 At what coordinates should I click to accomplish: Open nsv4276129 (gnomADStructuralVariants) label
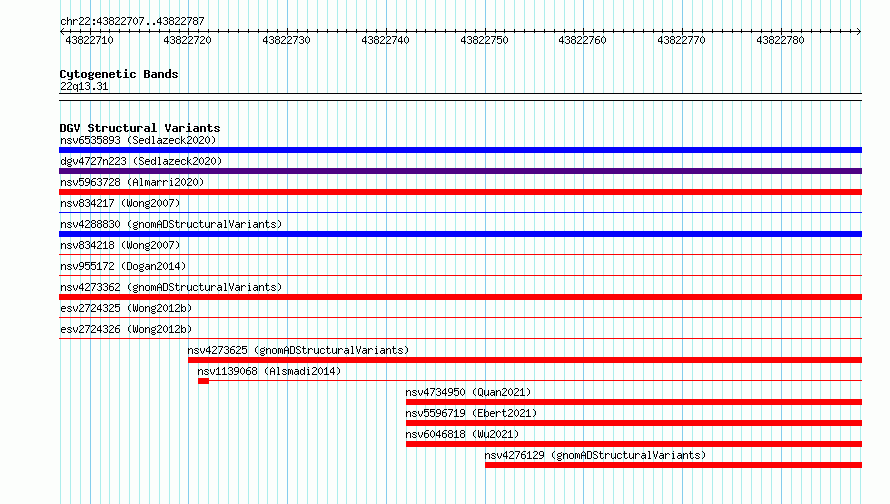point(595,455)
